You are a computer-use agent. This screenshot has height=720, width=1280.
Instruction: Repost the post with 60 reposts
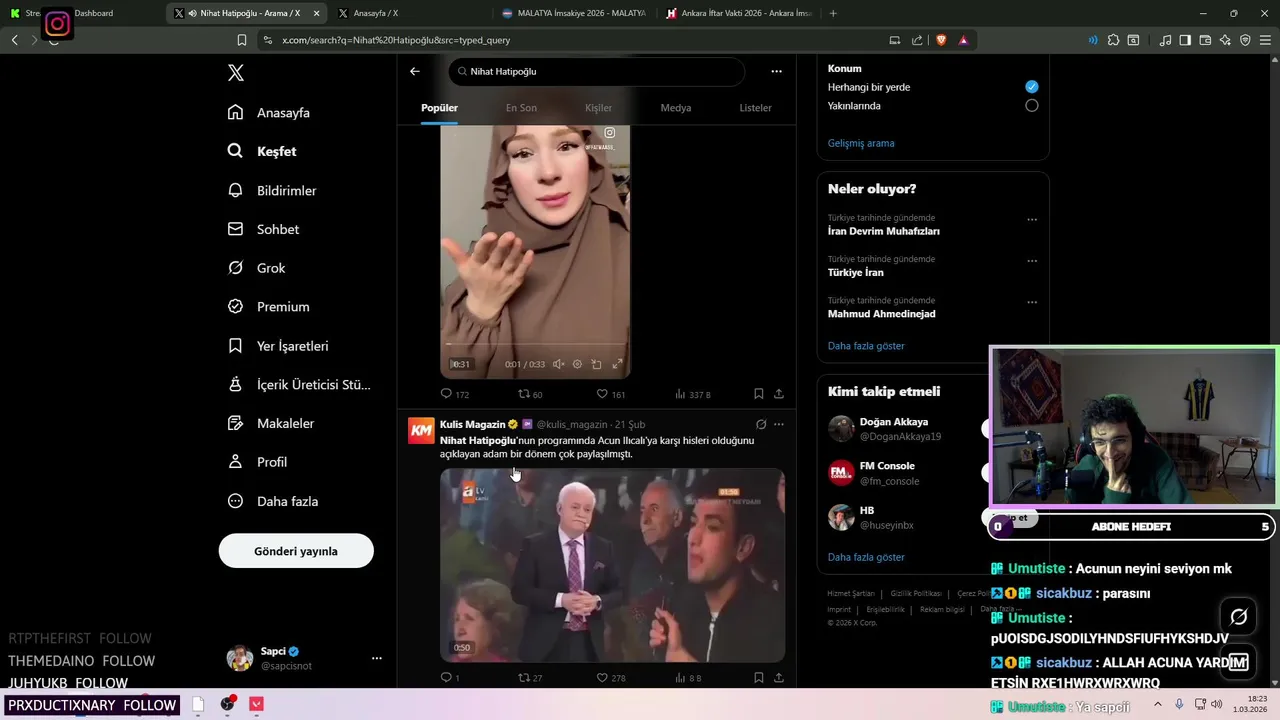pos(530,394)
